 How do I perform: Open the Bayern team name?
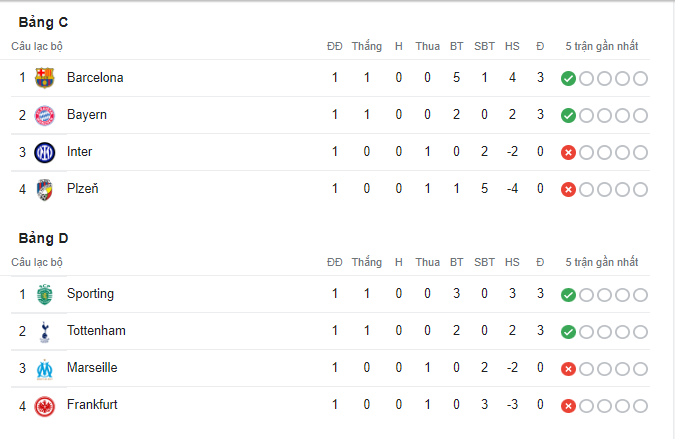[87, 115]
